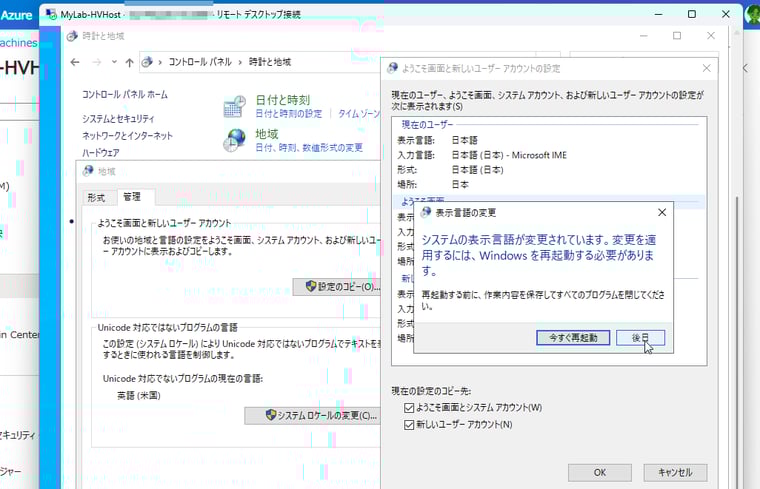Expand chevron after コントロール パネル breadcrumb

[240, 62]
